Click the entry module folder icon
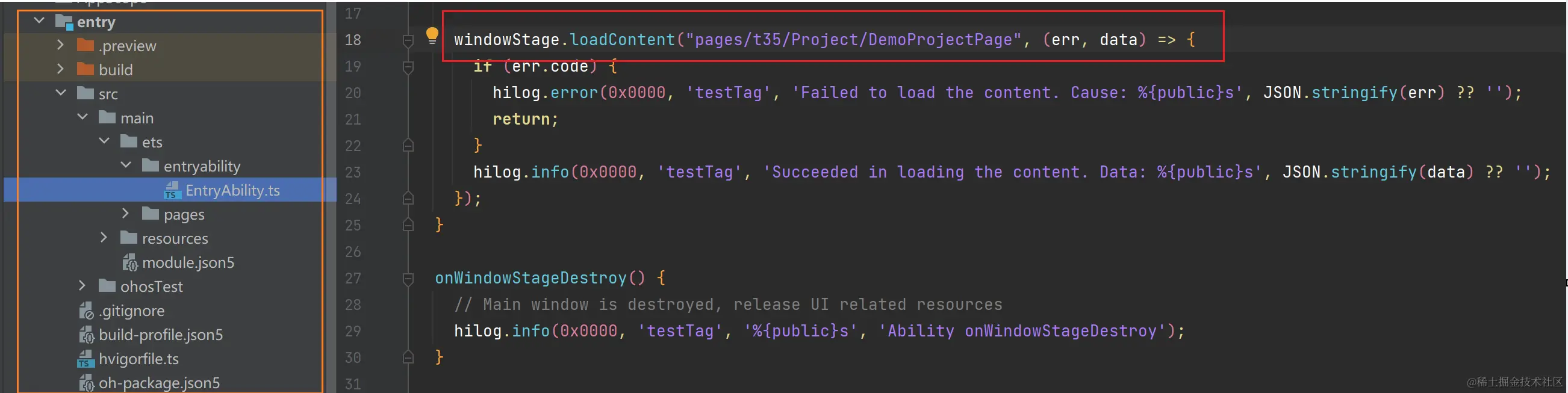 pyautogui.click(x=64, y=22)
